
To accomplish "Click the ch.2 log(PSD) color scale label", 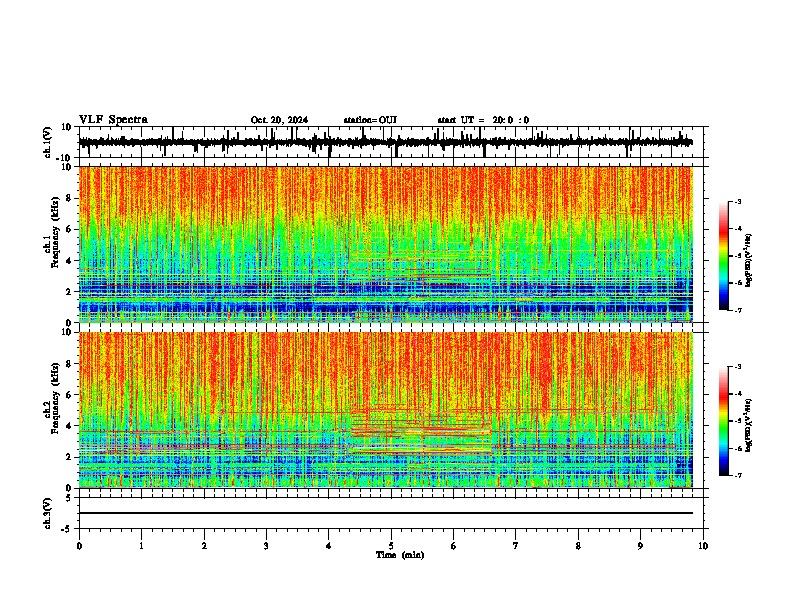I will point(749,425).
